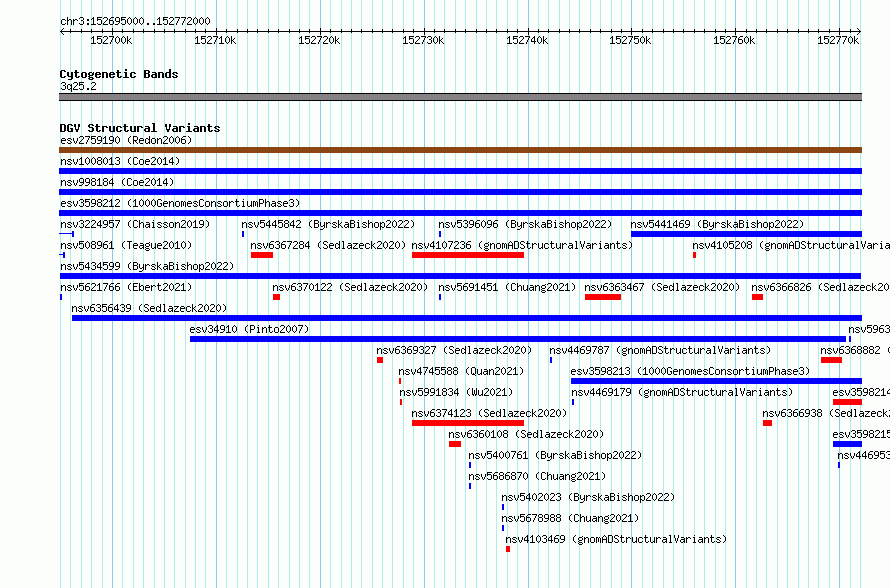The image size is (890, 588).
Task: Open nsv508961 (Teague2010) entry
Action: [x=126, y=245]
